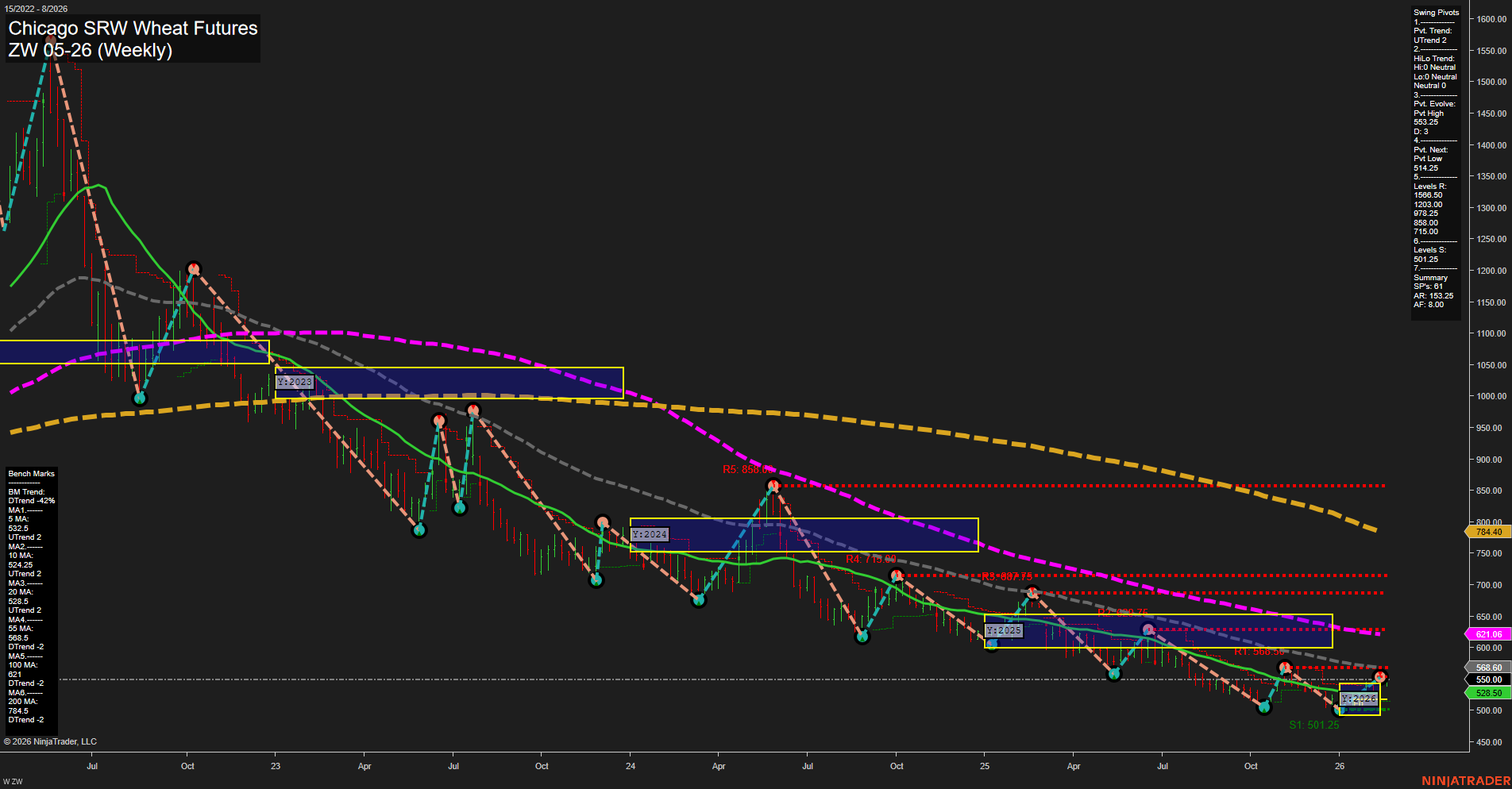Click the gold 784.40 price marker on the axis

(x=1488, y=533)
